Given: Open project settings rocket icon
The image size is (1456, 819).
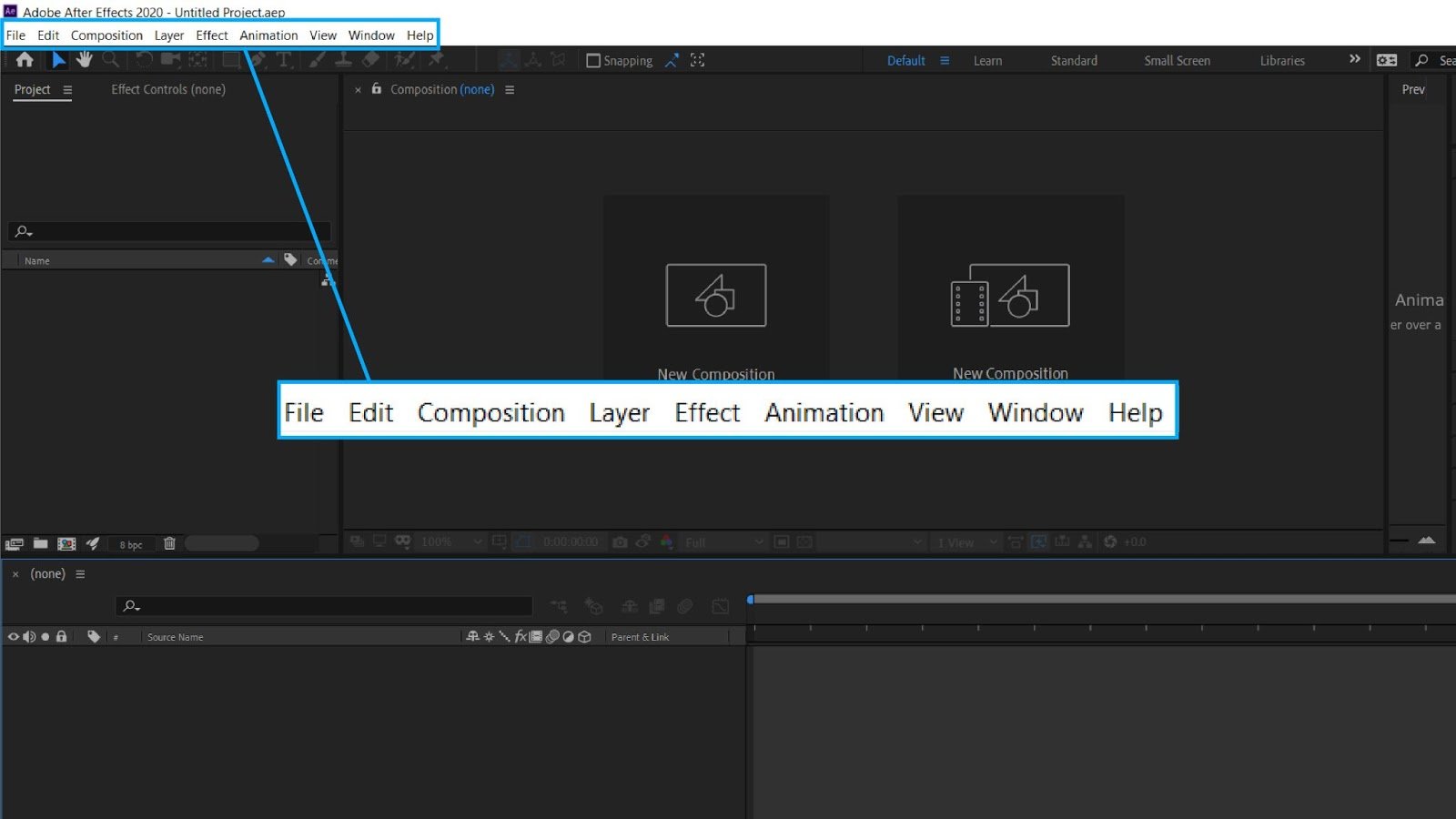Looking at the screenshot, I should [x=93, y=543].
